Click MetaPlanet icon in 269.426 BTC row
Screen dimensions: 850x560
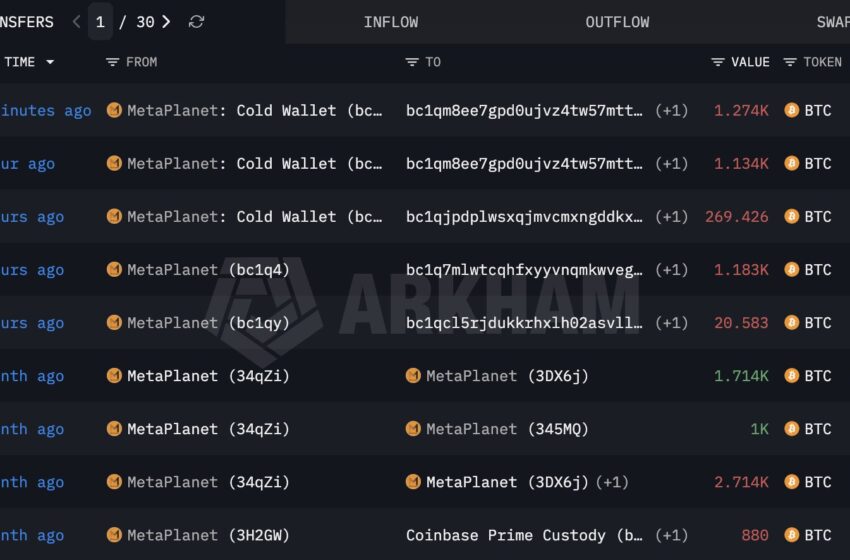[x=114, y=216]
